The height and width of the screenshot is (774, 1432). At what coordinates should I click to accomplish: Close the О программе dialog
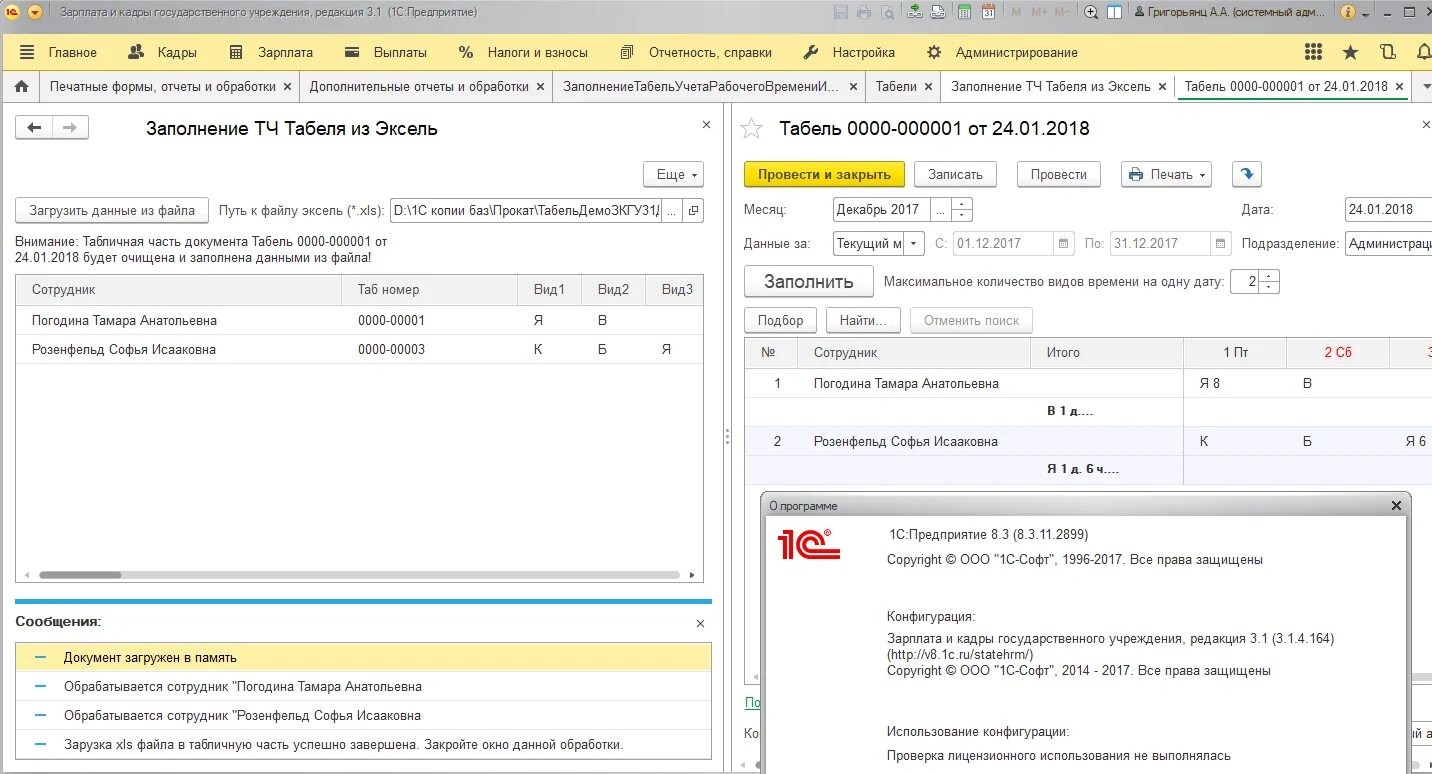coord(1397,506)
